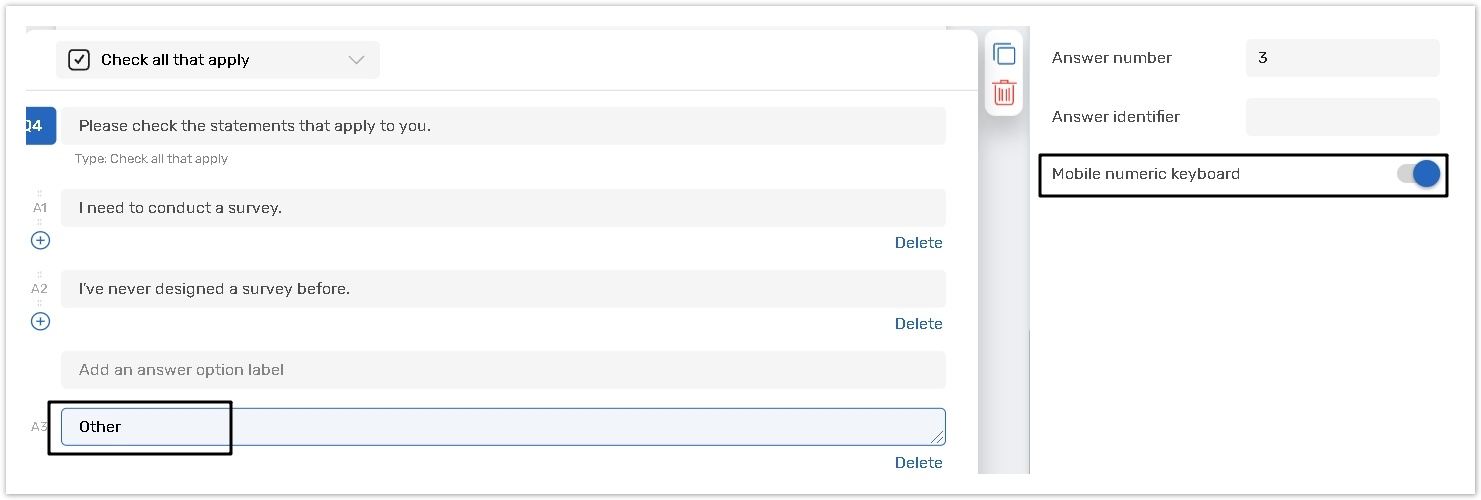Delete the 'I've never designed a survey' answer
This screenshot has height=500, width=1481.
918,324
